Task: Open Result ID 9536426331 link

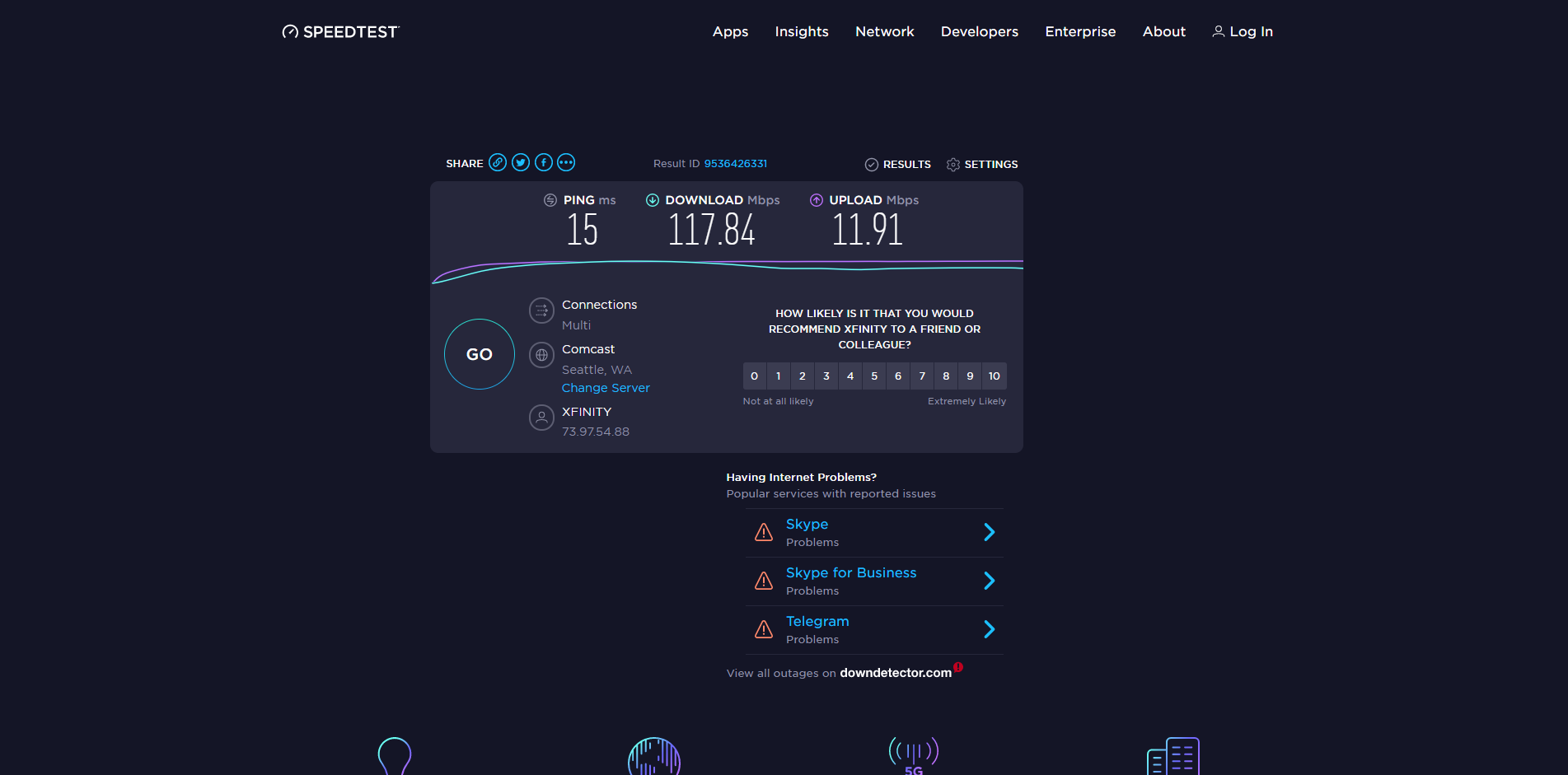Action: click(736, 164)
